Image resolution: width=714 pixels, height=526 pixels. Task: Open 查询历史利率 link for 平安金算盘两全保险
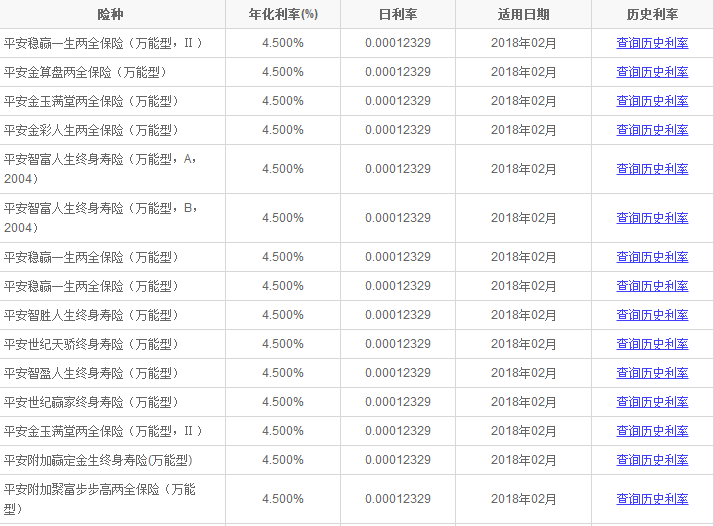pos(652,72)
